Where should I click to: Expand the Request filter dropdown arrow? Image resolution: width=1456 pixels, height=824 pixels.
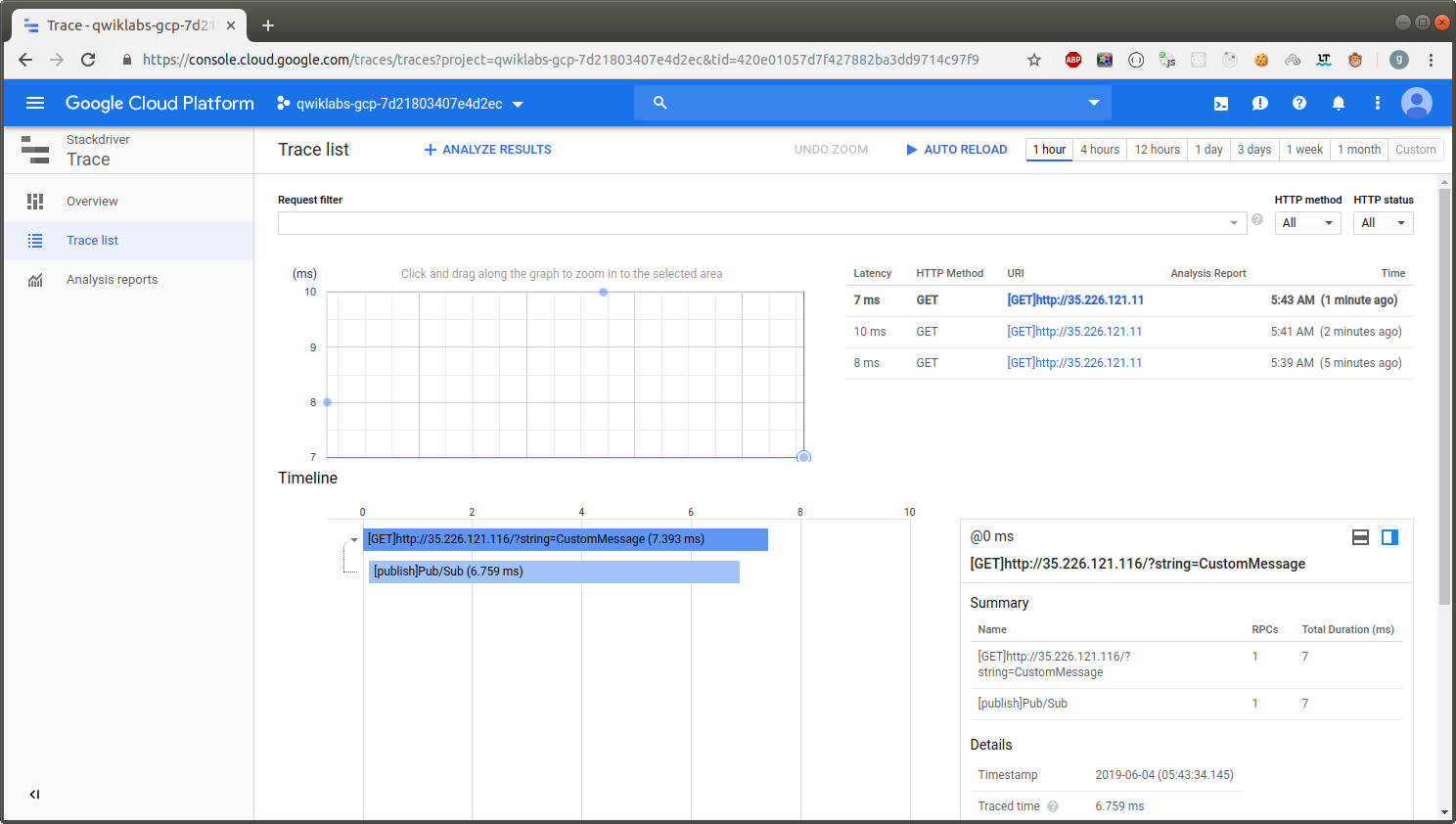1234,223
